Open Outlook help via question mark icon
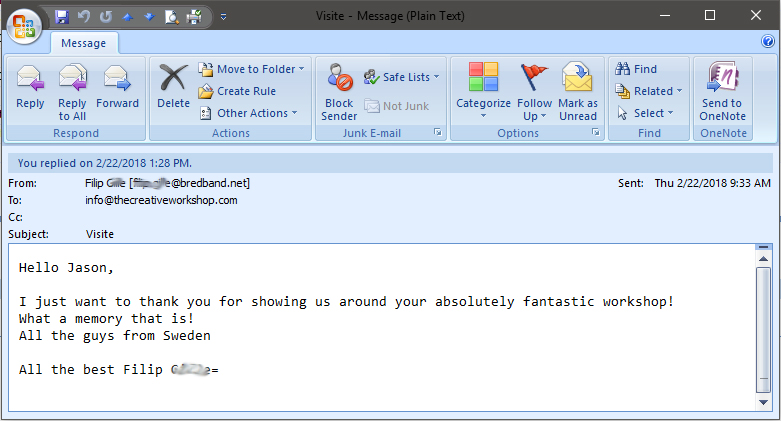The width and height of the screenshot is (781, 421). [x=768, y=41]
